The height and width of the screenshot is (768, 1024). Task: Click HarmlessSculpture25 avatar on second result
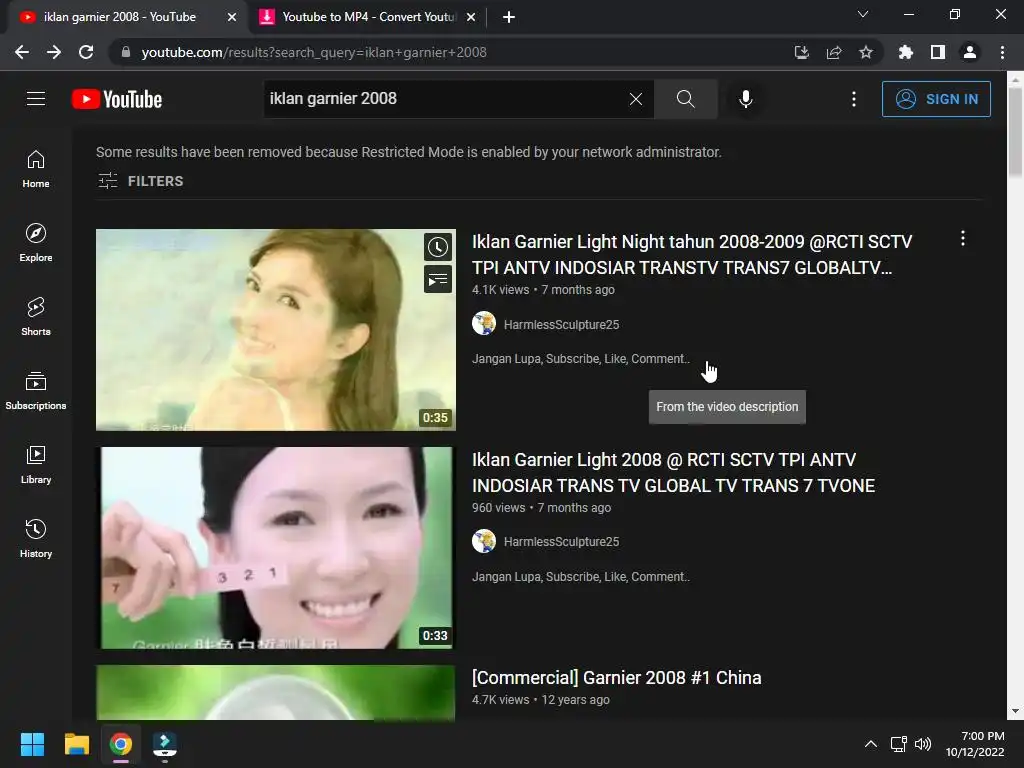[484, 541]
